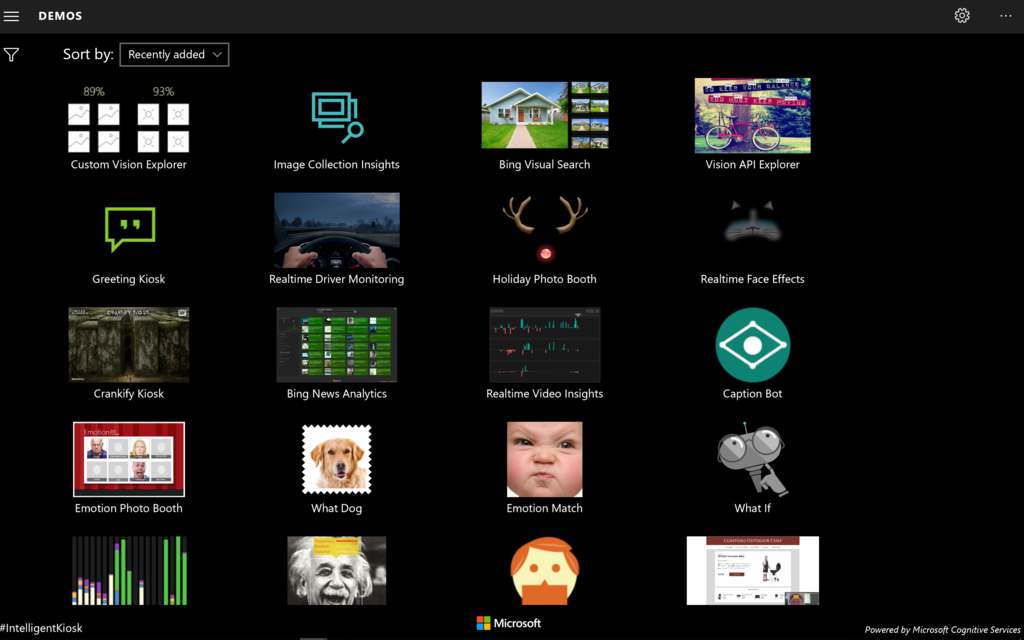Click the Realtime Video Insights label
The height and width of the screenshot is (640, 1024).
tap(545, 394)
